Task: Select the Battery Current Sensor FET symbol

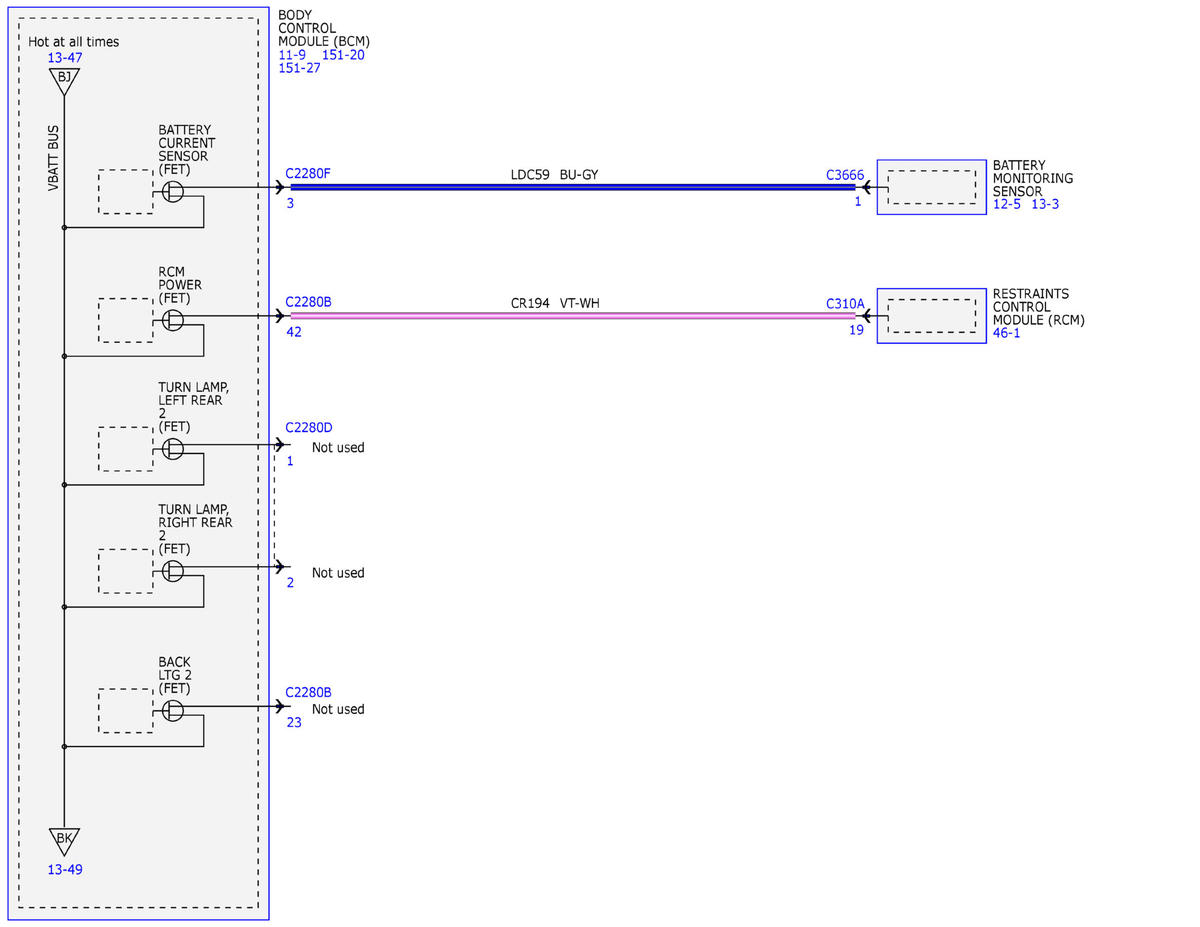Action: pos(173,192)
